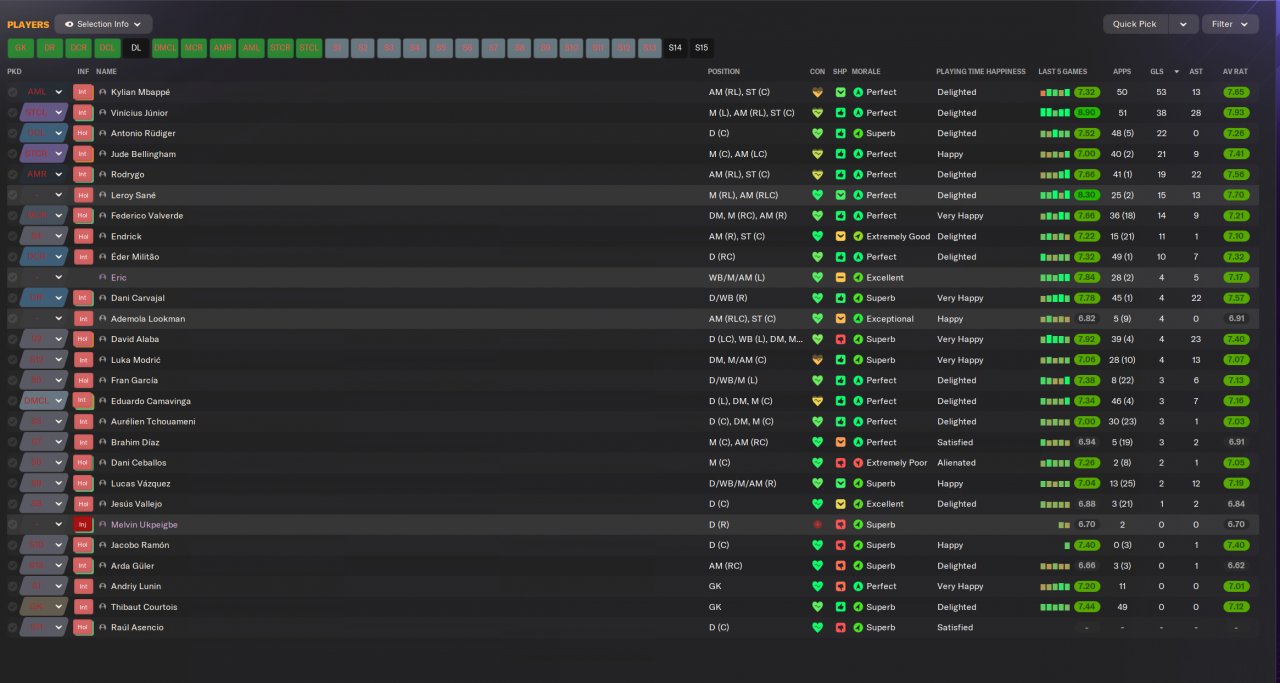Click Éder Militão's Int info badge
Viewport: 1280px width, 683px height.
tap(83, 257)
